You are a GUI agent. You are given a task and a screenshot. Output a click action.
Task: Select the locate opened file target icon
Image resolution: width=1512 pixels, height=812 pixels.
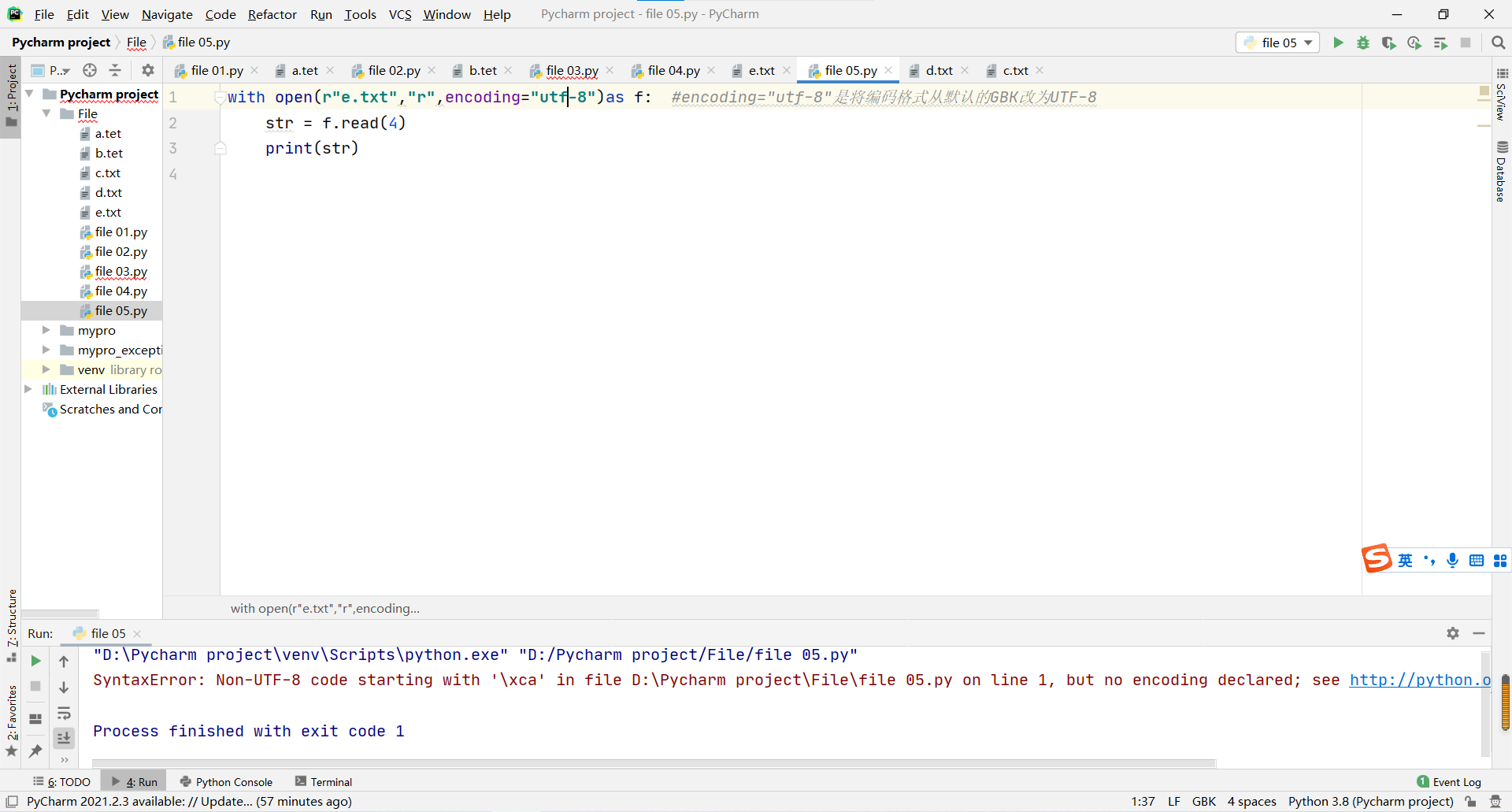tap(90, 70)
